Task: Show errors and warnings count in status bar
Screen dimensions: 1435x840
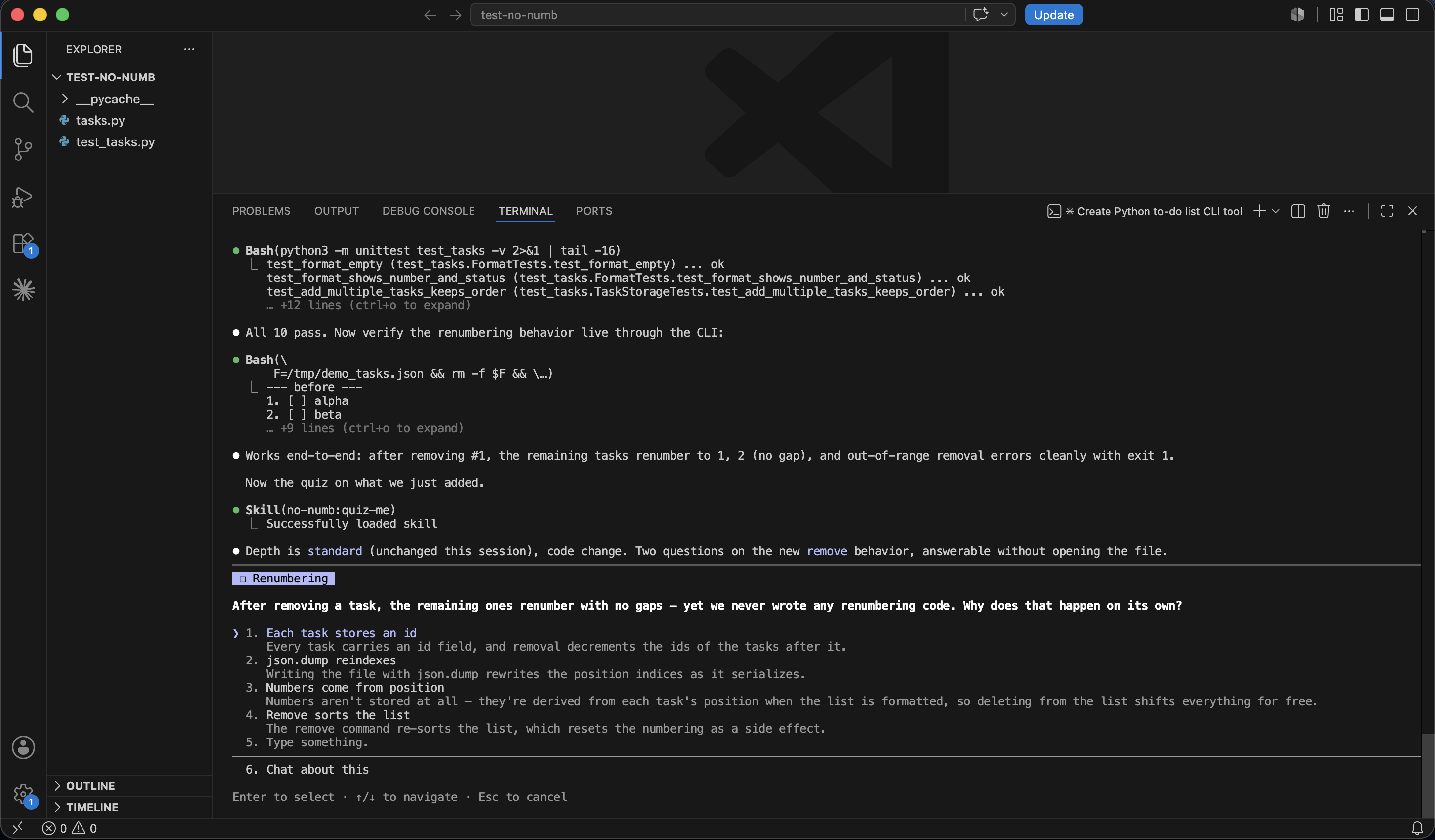Action: click(69, 828)
